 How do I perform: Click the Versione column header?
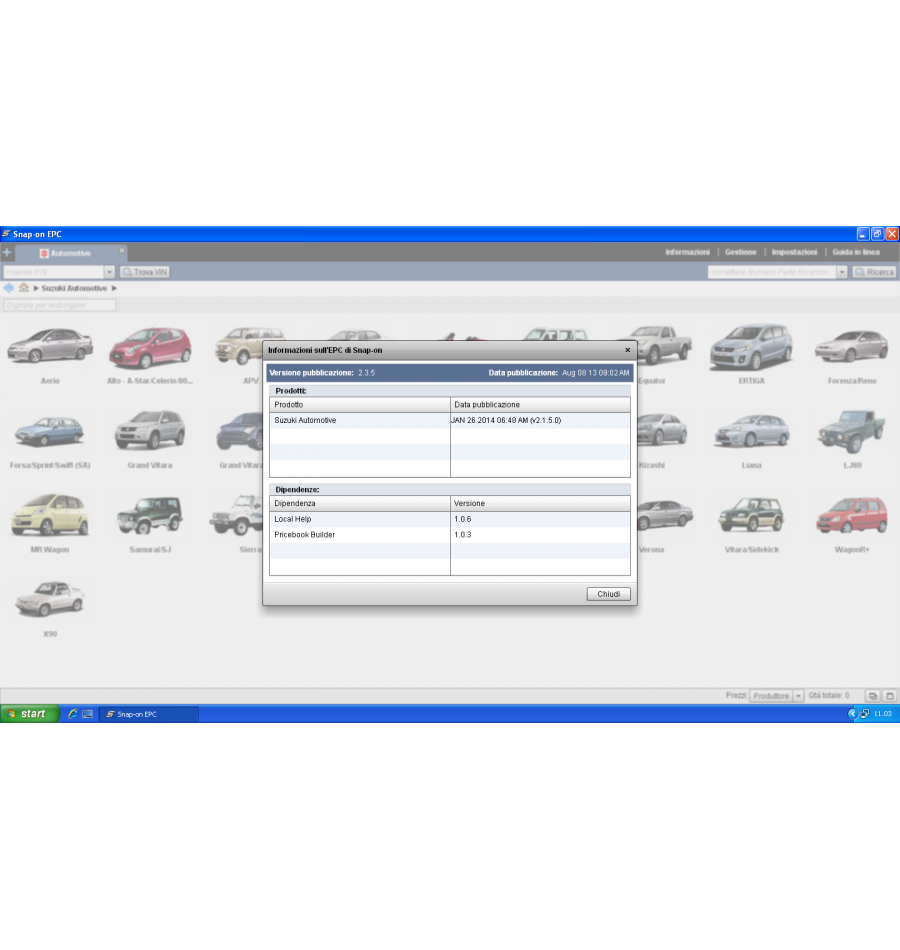pos(540,503)
